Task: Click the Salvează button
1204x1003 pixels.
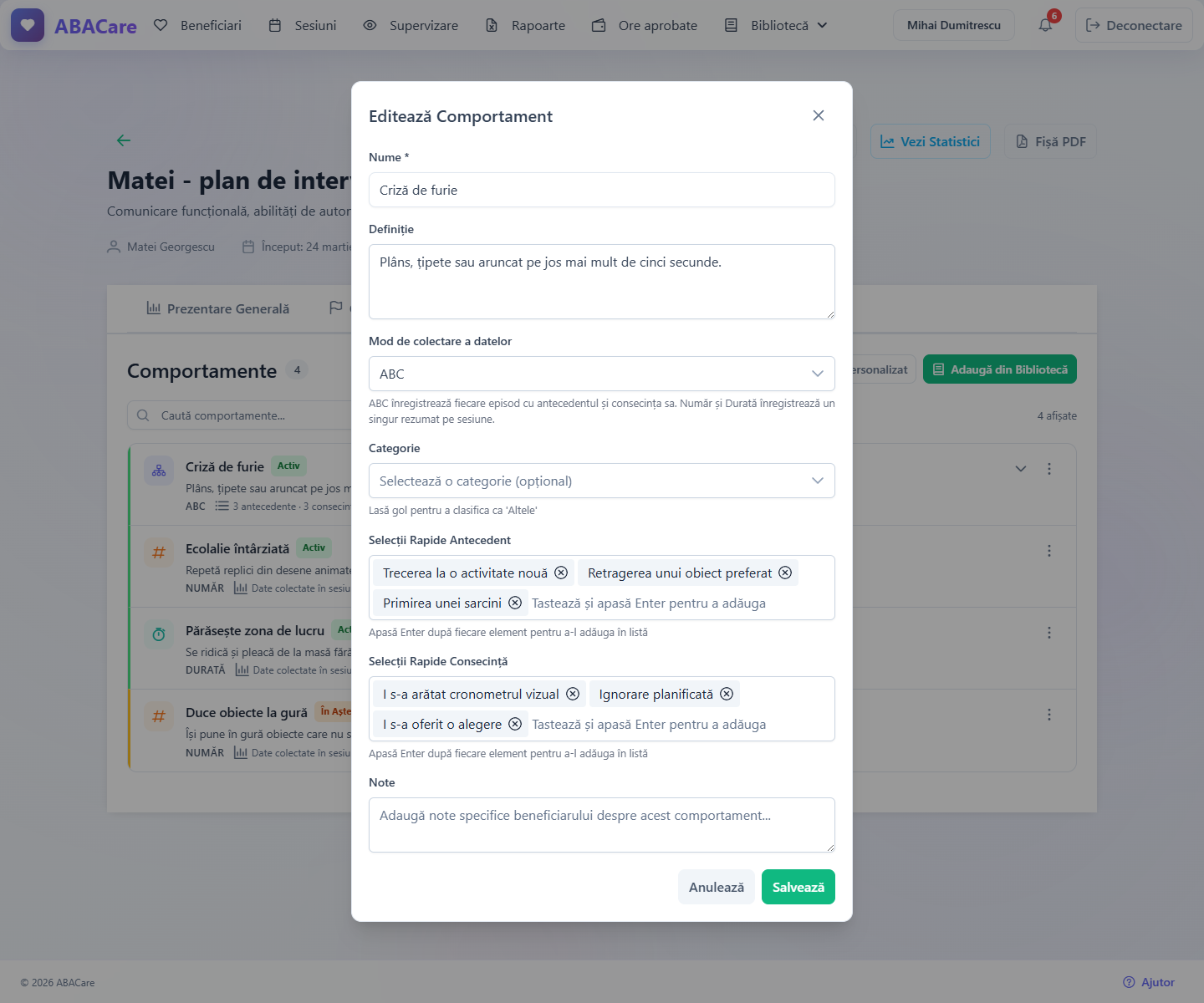Action: [x=798, y=887]
